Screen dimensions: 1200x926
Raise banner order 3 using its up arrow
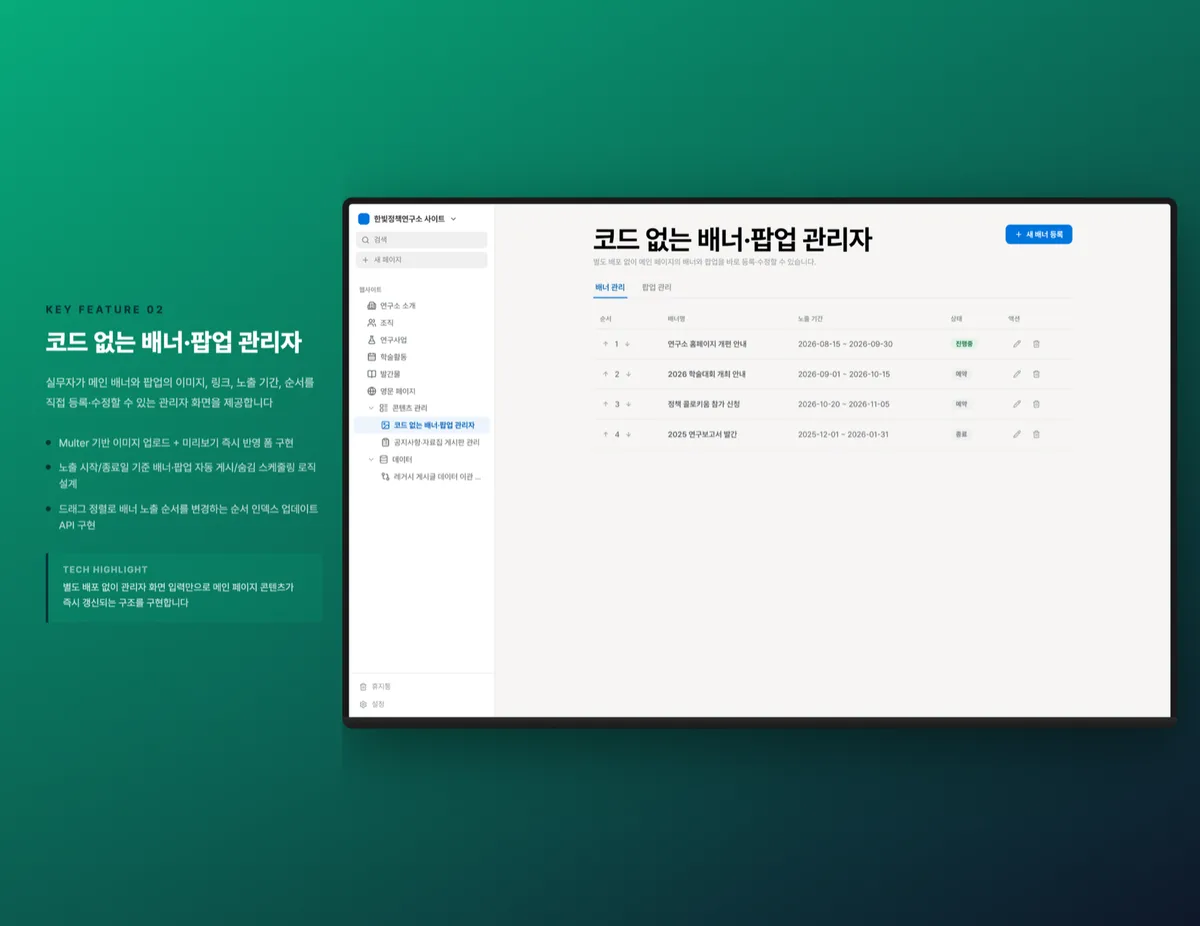coord(605,404)
